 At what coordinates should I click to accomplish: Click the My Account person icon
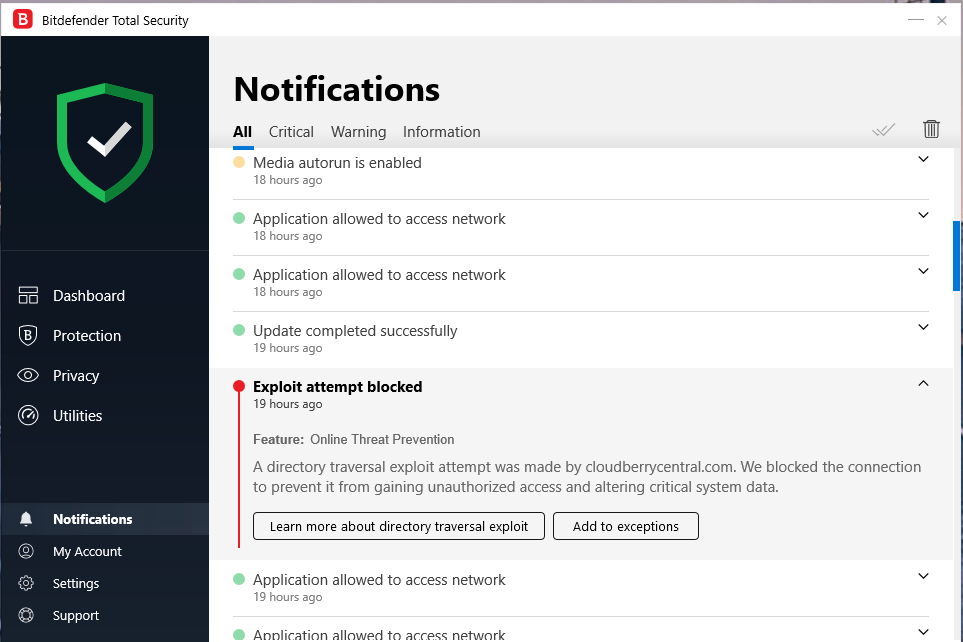(x=27, y=552)
